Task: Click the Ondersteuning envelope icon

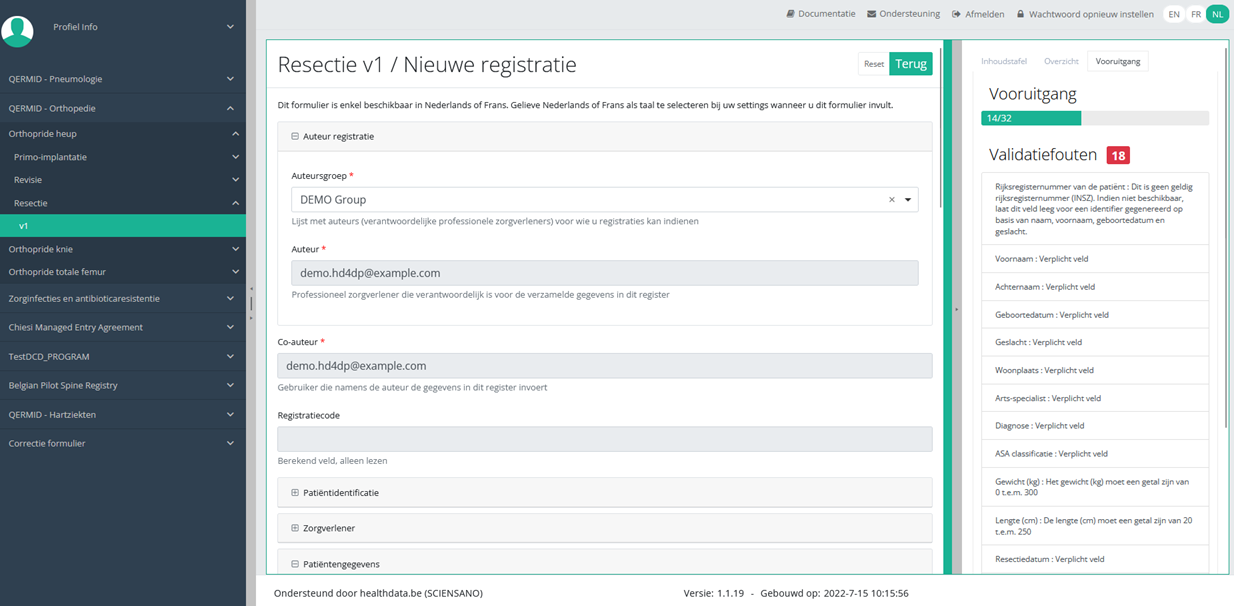Action: tap(872, 14)
